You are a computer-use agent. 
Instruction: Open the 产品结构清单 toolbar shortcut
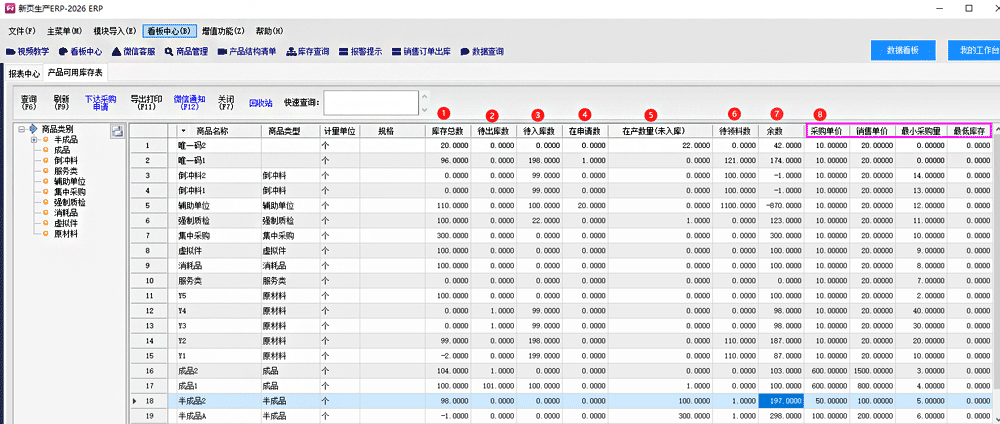coord(247,51)
